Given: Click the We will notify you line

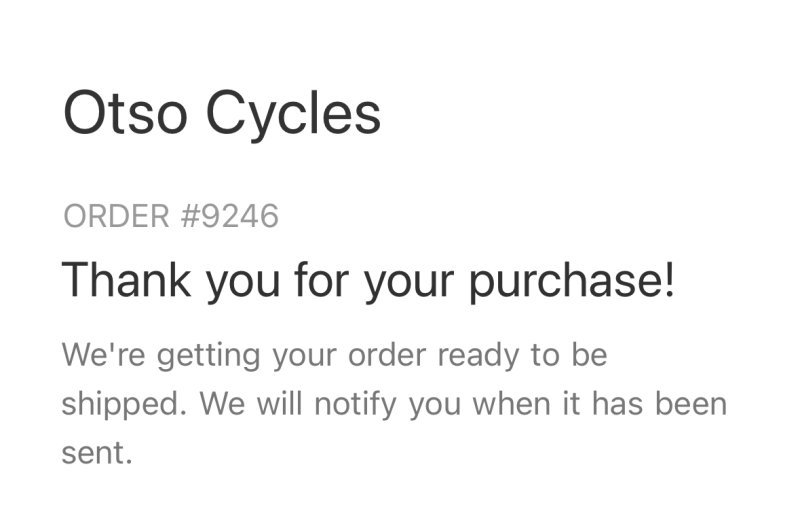Looking at the screenshot, I should point(395,405).
